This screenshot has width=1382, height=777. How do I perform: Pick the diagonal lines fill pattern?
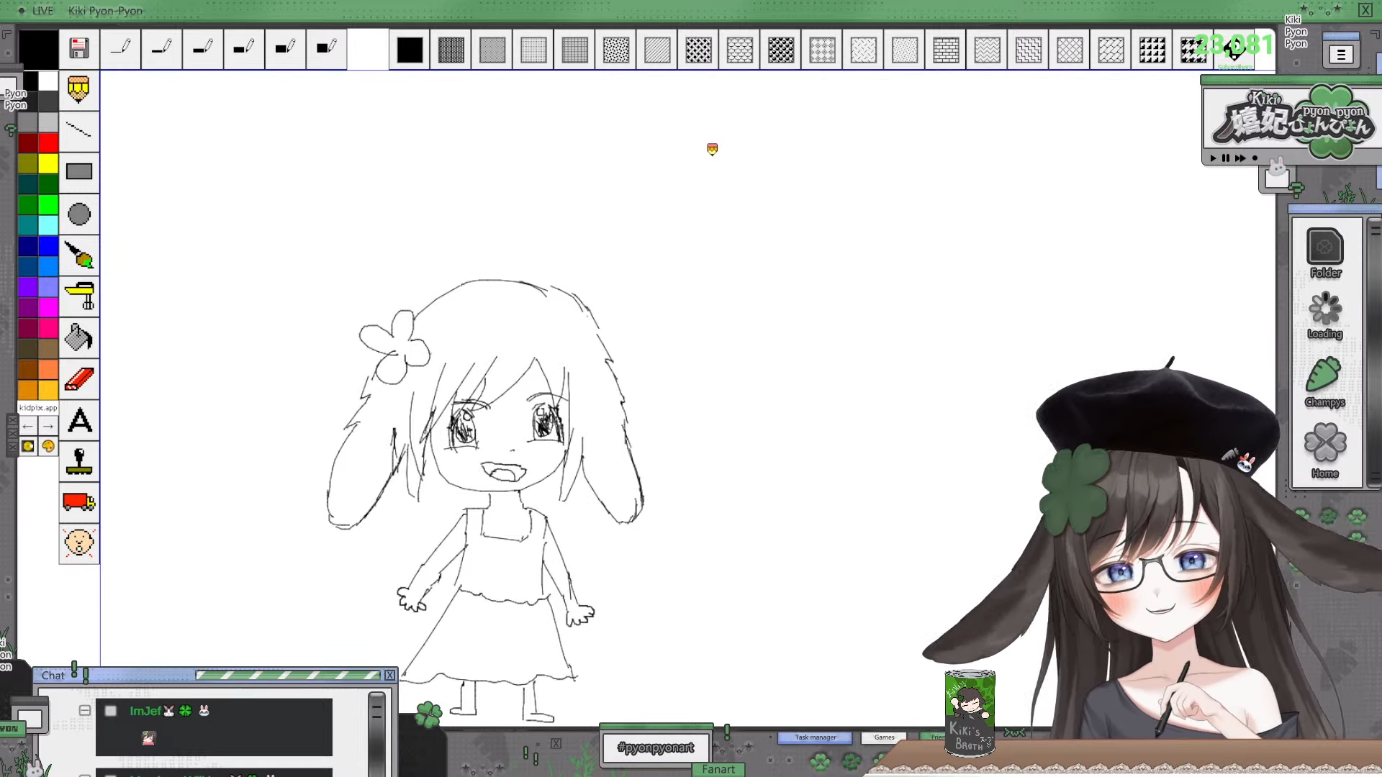click(x=657, y=50)
